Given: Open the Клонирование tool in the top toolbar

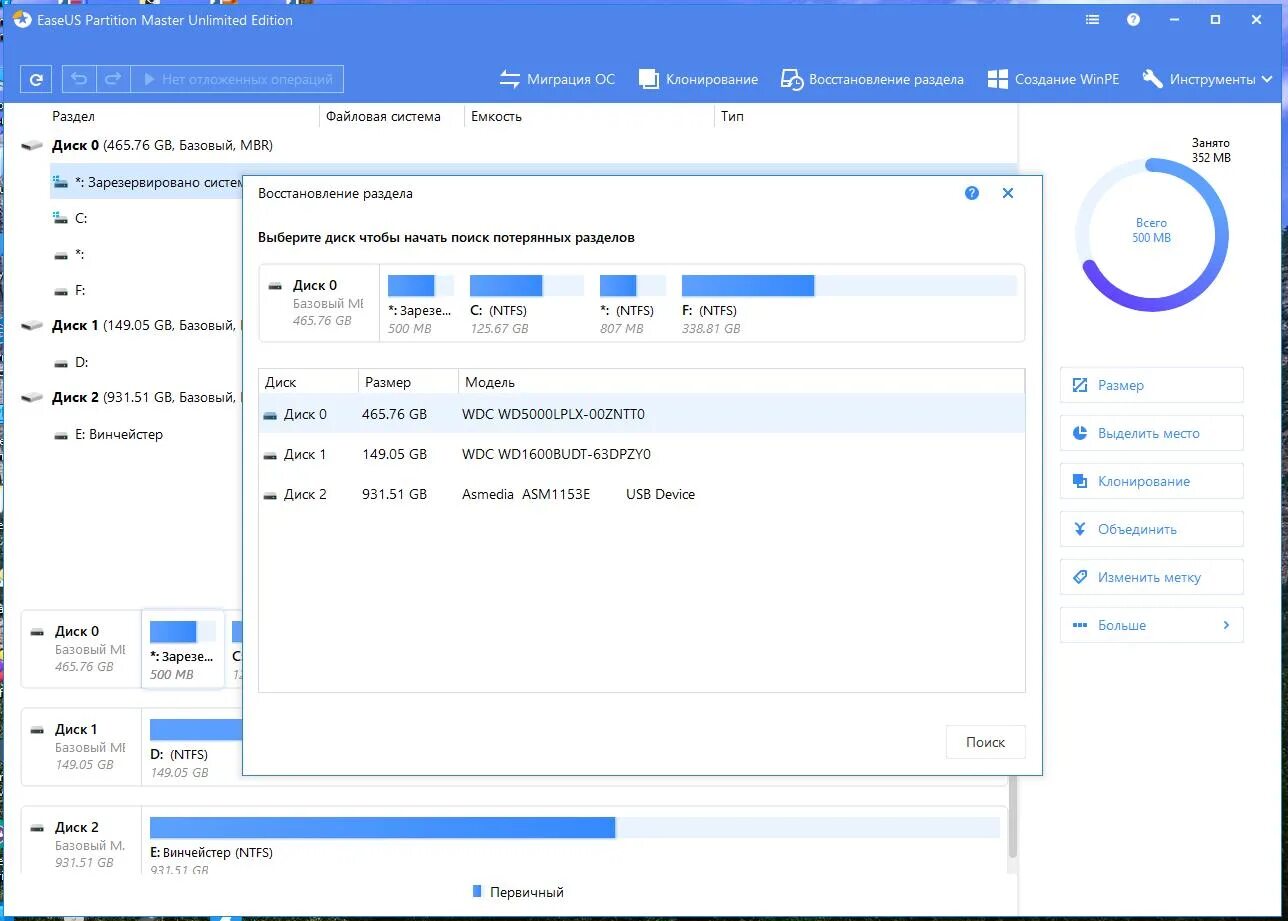Looking at the screenshot, I should click(x=698, y=79).
